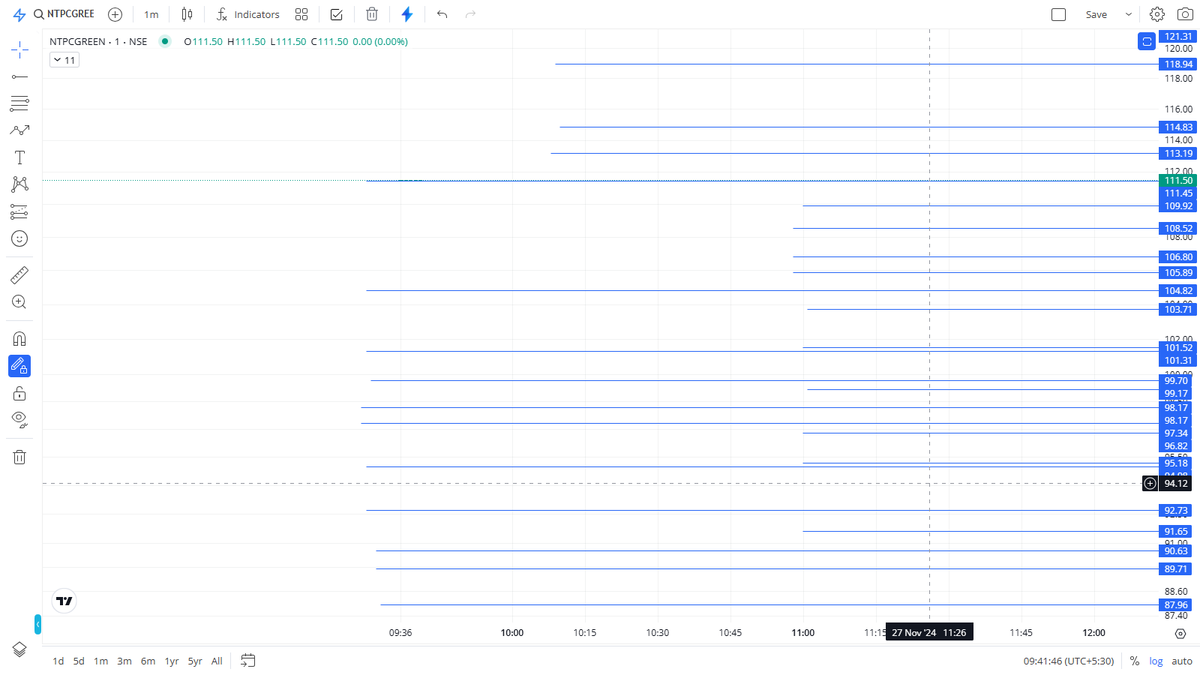Select the trend line tool

pyautogui.click(x=19, y=76)
